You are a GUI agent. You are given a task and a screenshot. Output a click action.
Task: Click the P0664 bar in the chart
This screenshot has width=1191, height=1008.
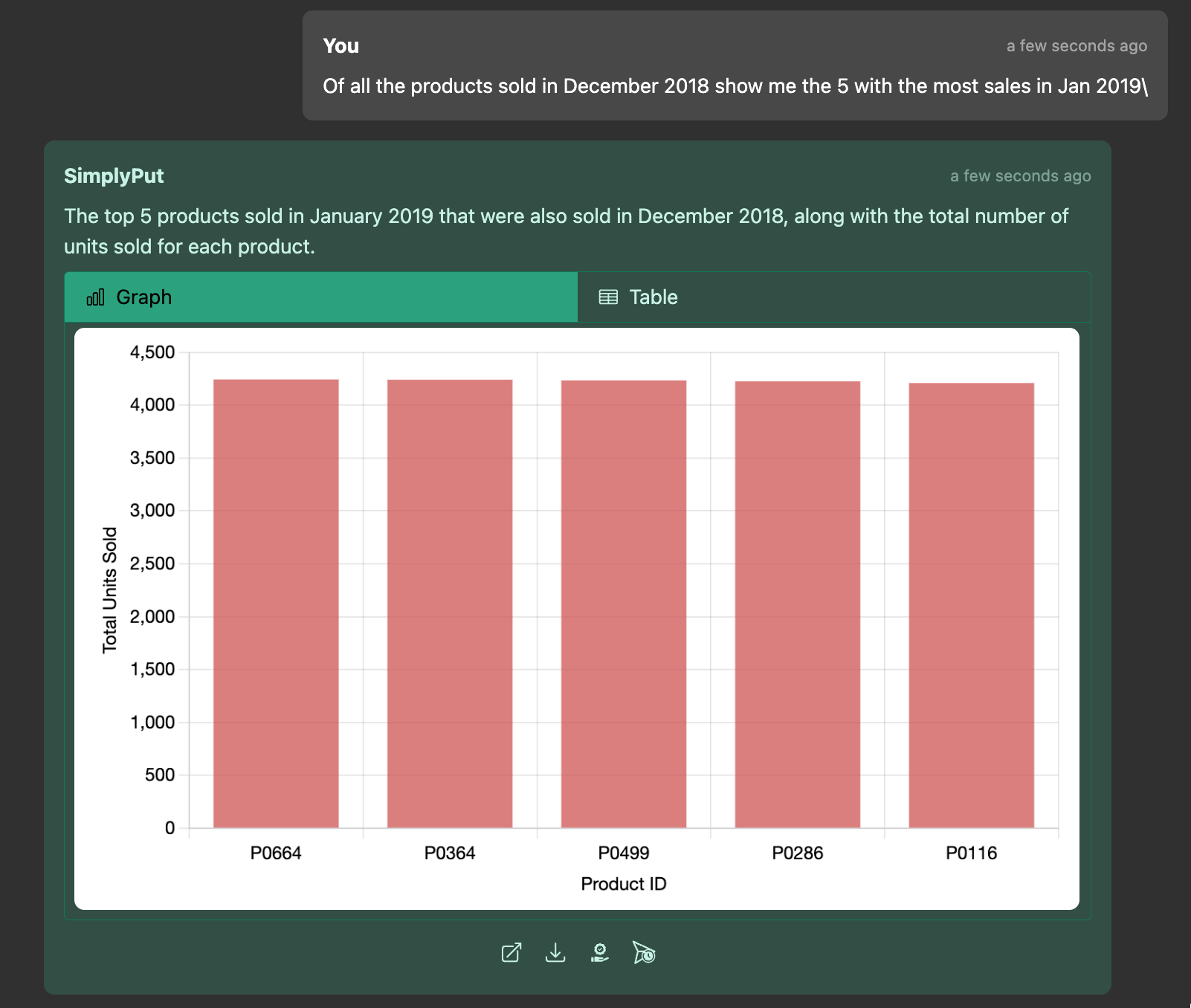click(276, 604)
